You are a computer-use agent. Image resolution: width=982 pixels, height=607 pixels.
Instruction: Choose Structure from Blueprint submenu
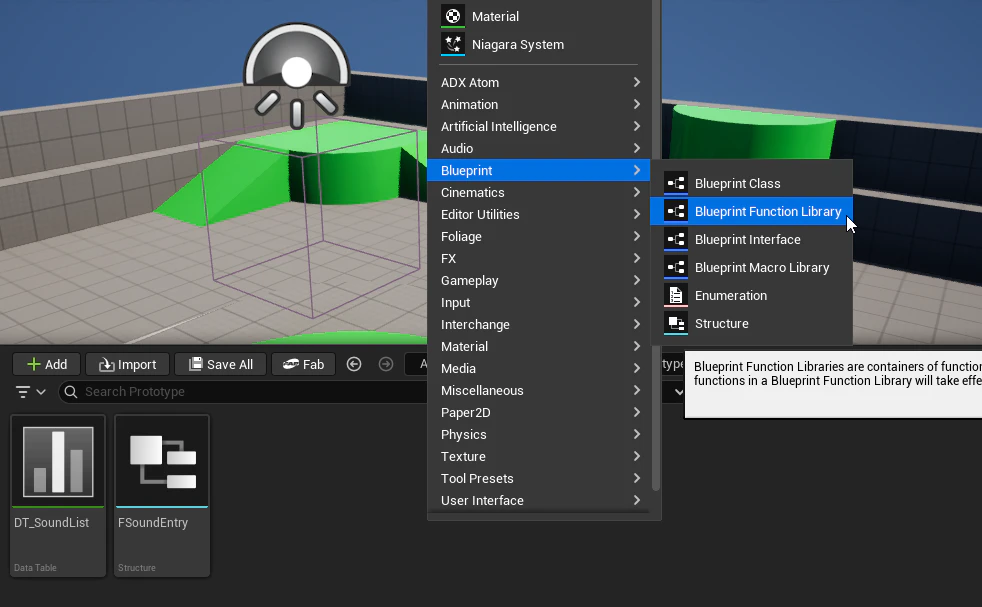(752, 323)
